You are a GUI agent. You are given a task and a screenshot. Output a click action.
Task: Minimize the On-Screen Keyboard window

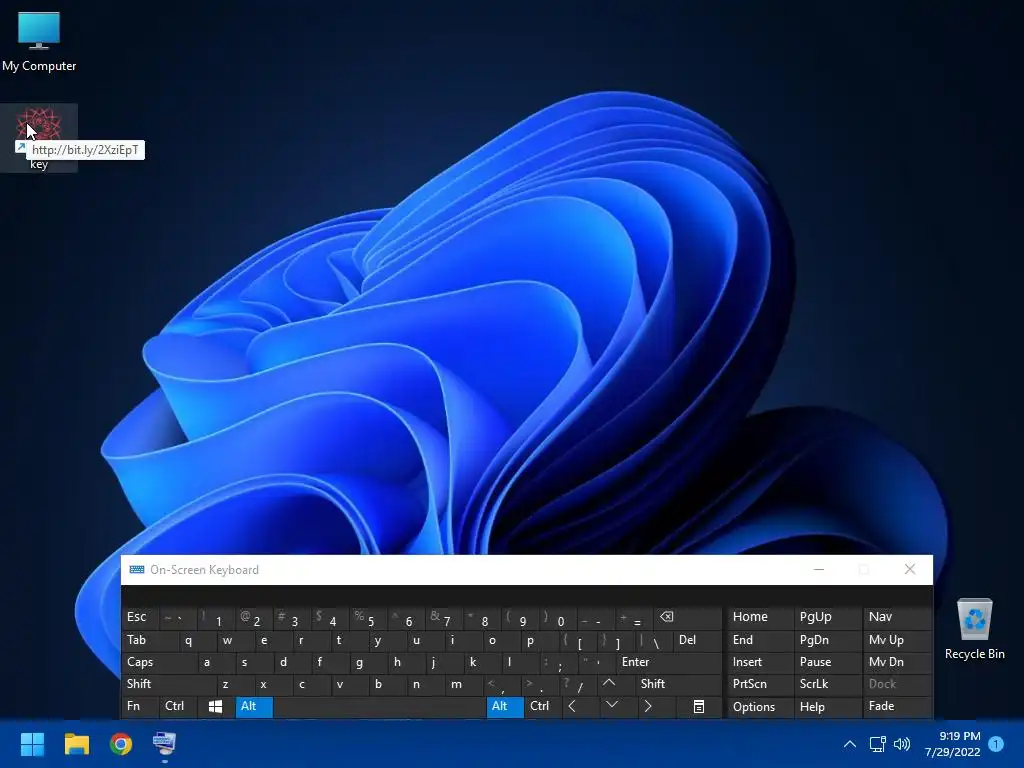(x=818, y=569)
